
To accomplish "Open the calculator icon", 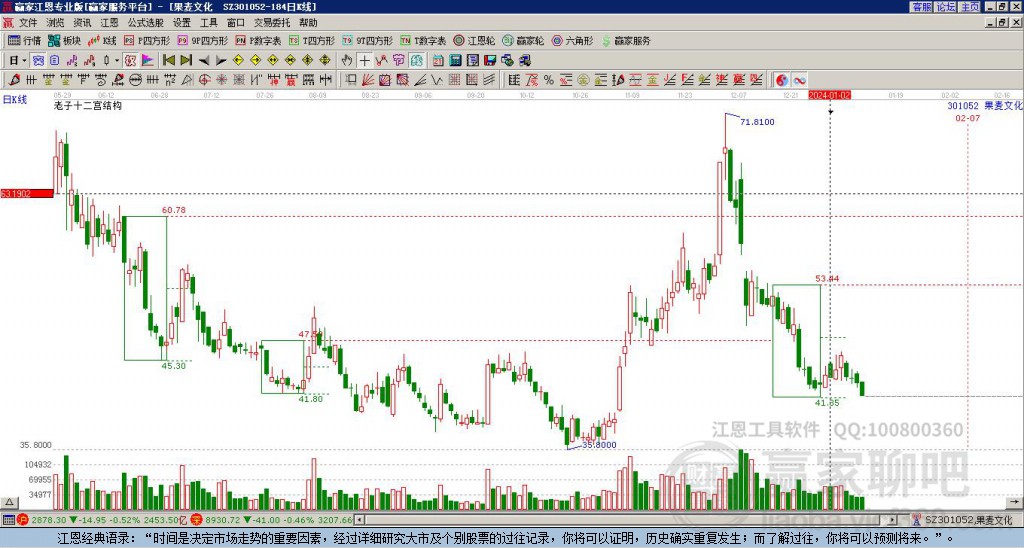I will click(x=455, y=61).
